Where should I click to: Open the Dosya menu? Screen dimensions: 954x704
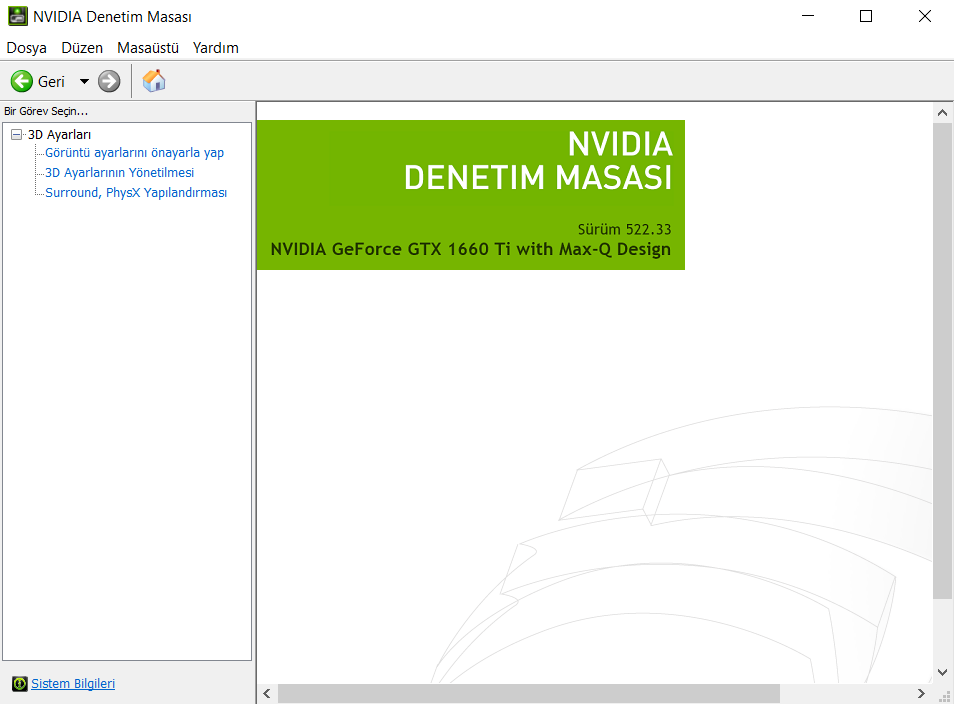(27, 47)
